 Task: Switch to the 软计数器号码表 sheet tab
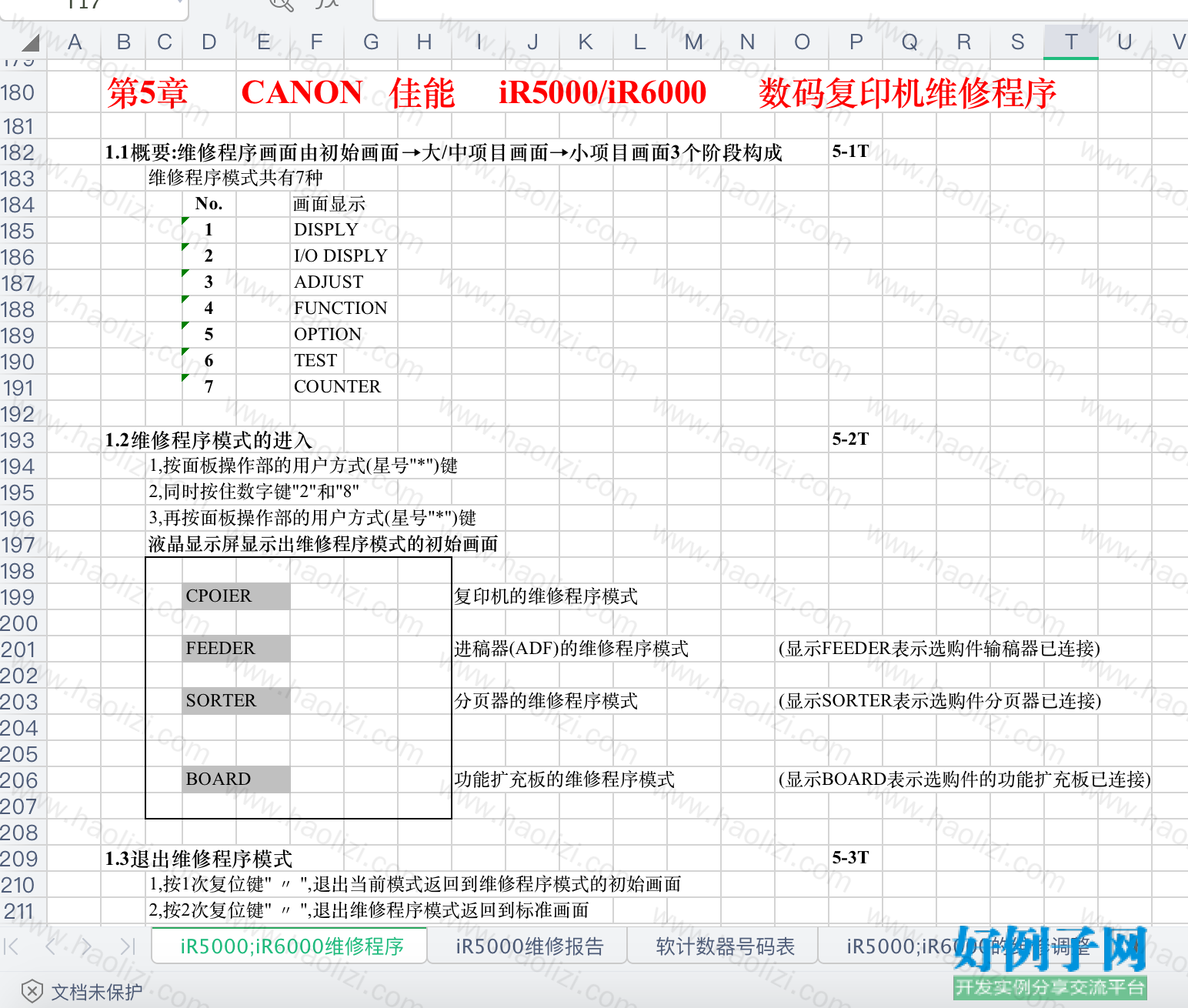point(725,946)
